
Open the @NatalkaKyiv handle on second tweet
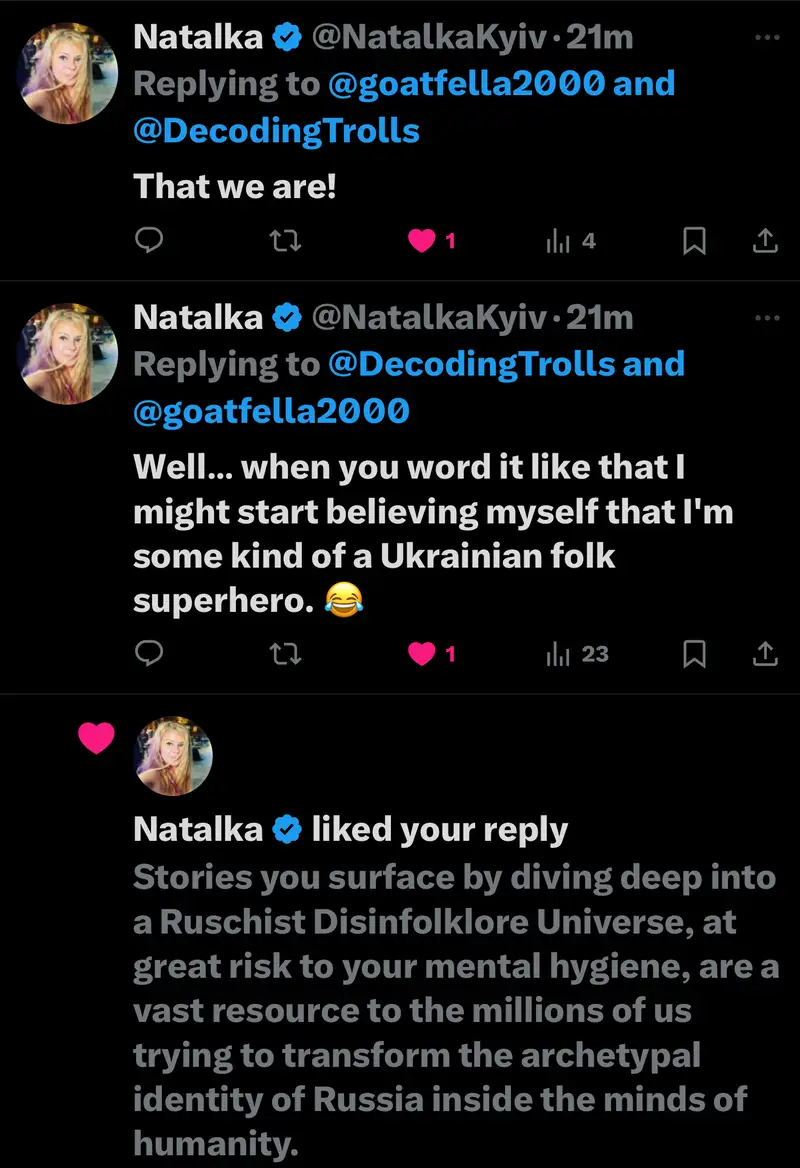429,318
